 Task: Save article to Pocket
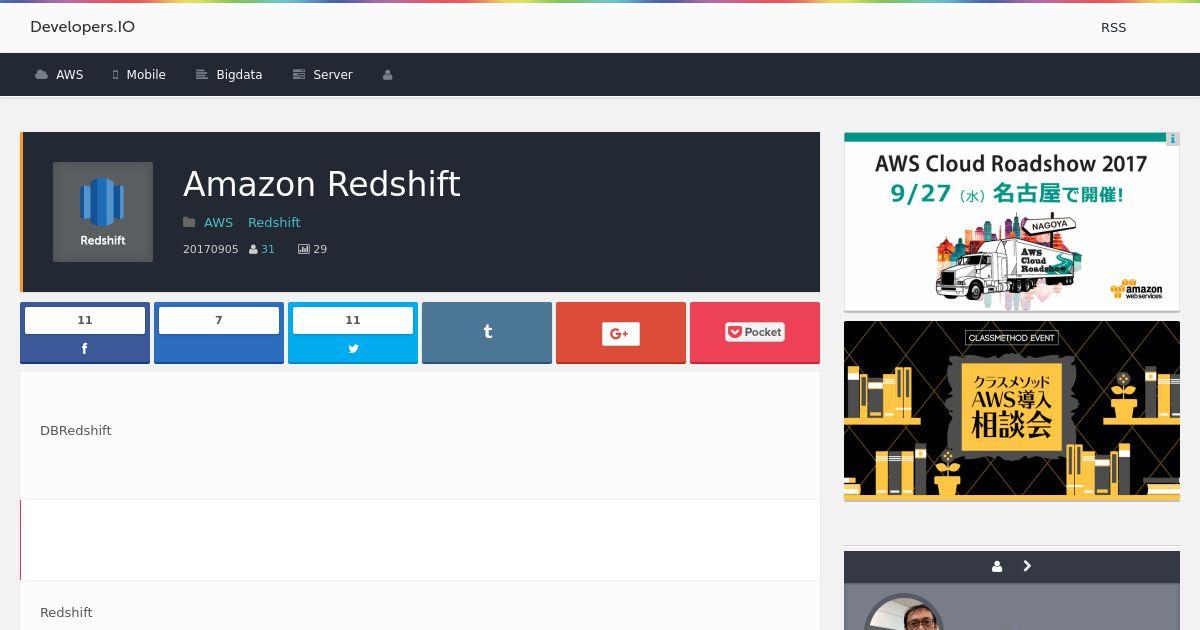[755, 333]
